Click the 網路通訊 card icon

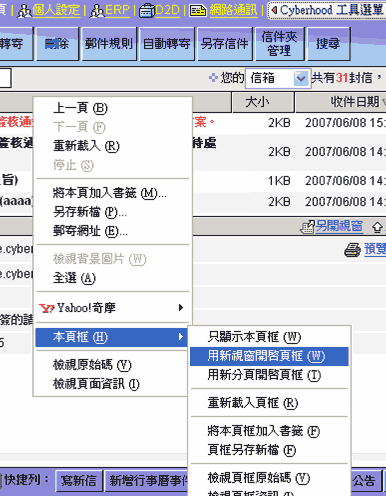click(198, 11)
